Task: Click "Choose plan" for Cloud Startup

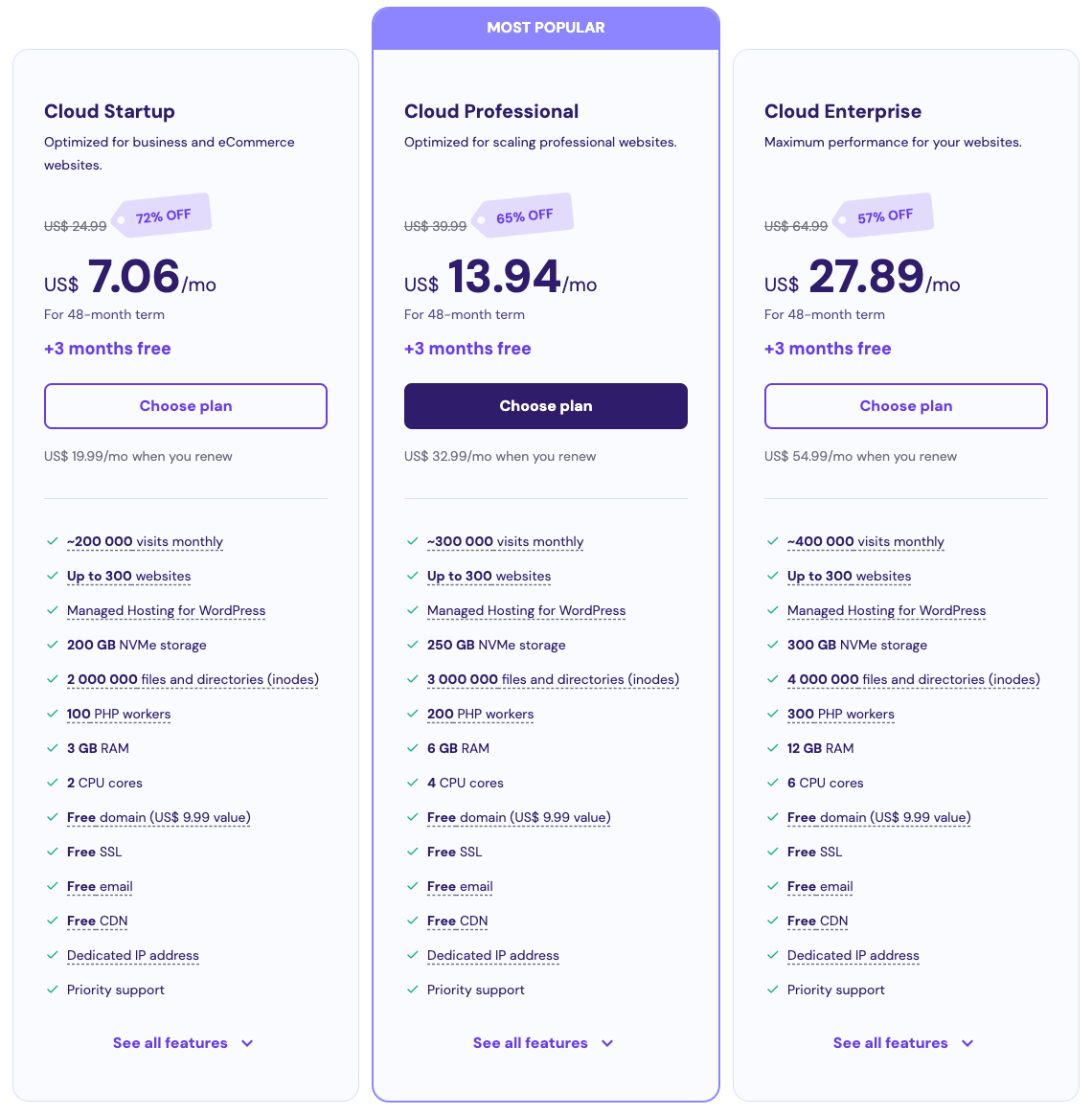Action: [185, 406]
